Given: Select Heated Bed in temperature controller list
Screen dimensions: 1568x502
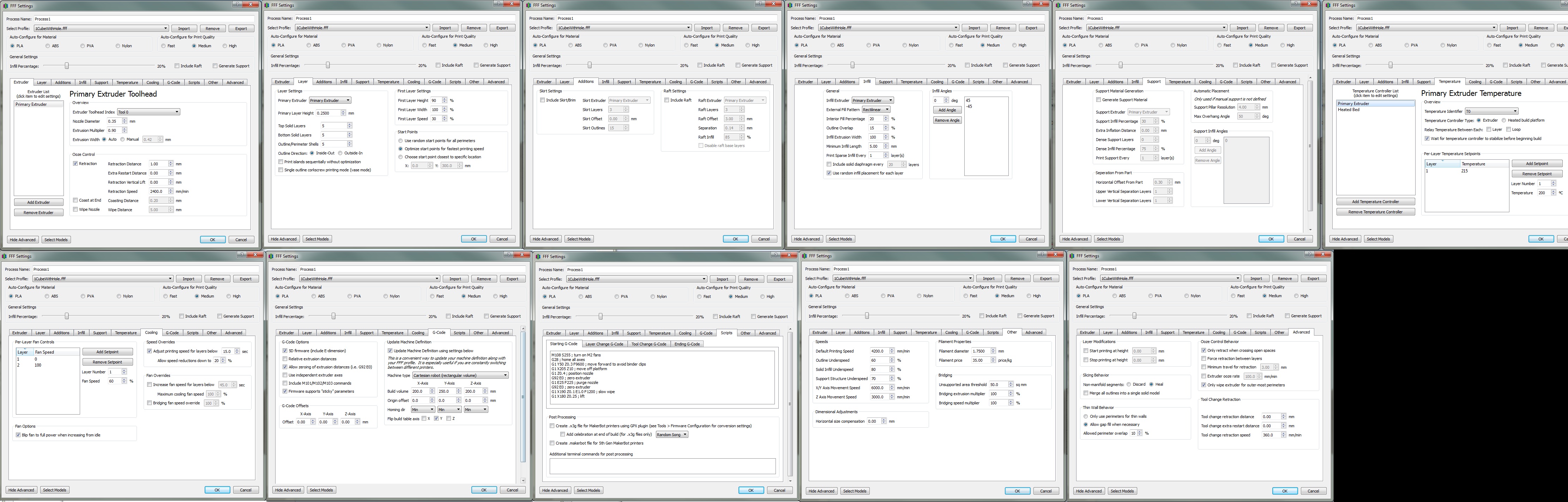Looking at the screenshot, I should coord(1349,110).
